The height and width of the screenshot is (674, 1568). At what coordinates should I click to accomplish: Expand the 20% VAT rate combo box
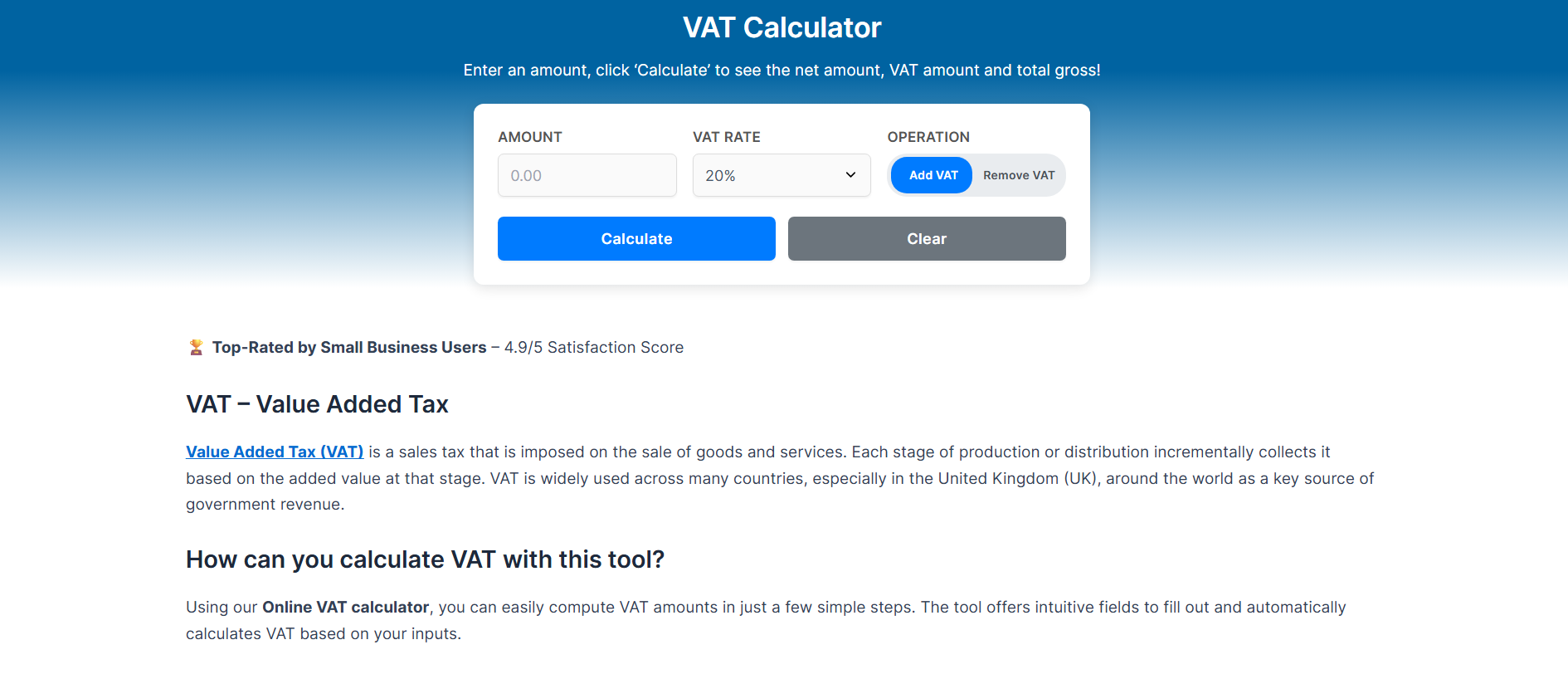[x=781, y=175]
